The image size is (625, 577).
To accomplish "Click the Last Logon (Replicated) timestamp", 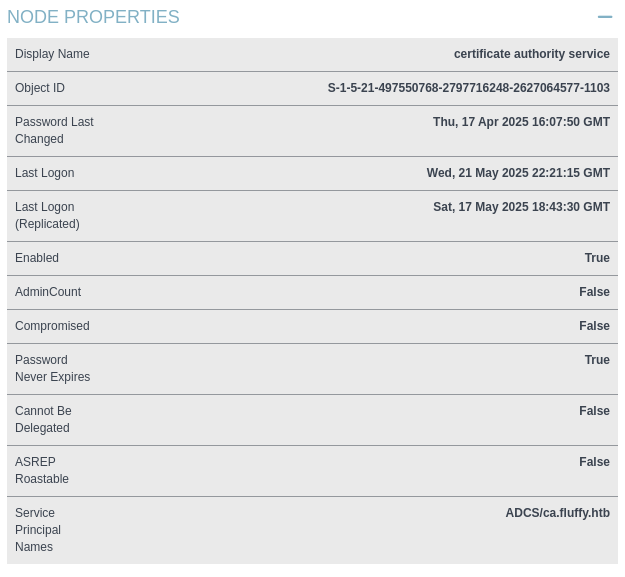I will coord(521,207).
